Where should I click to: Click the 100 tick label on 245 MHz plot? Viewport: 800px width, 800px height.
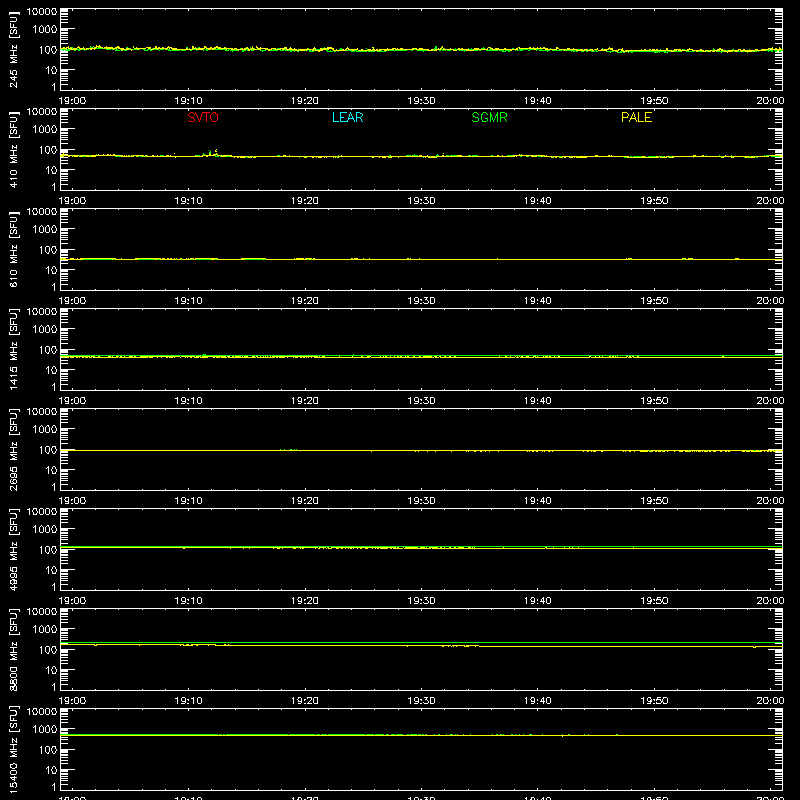(48, 50)
